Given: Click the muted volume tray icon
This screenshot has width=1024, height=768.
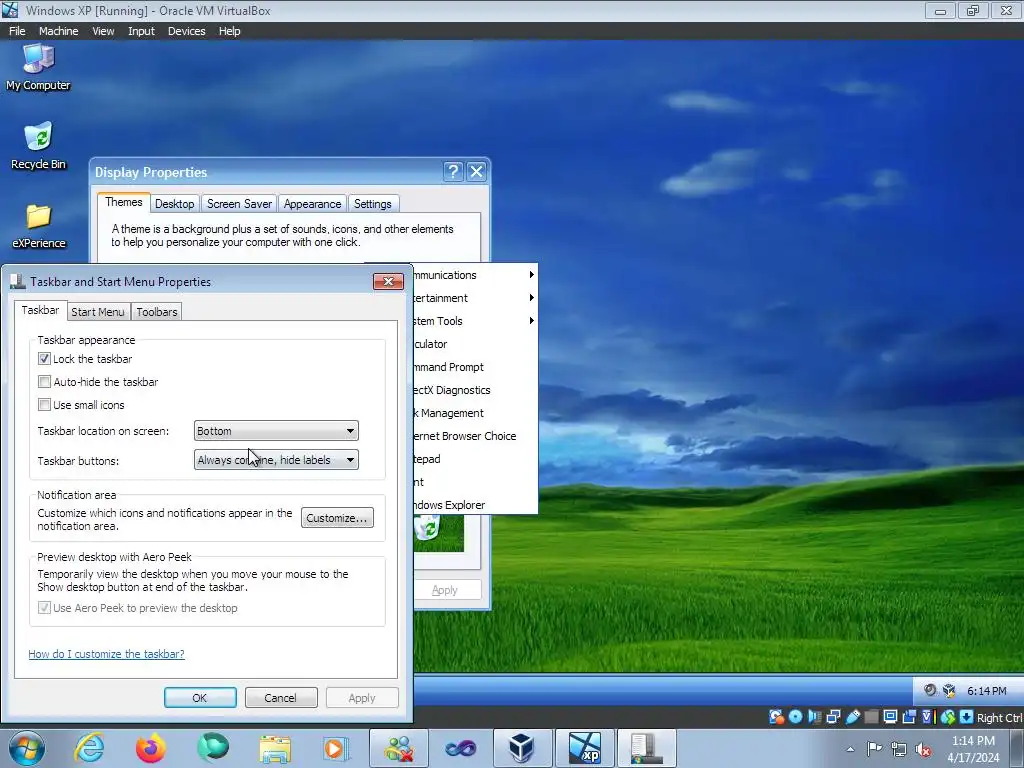Looking at the screenshot, I should pyautogui.click(x=923, y=749).
